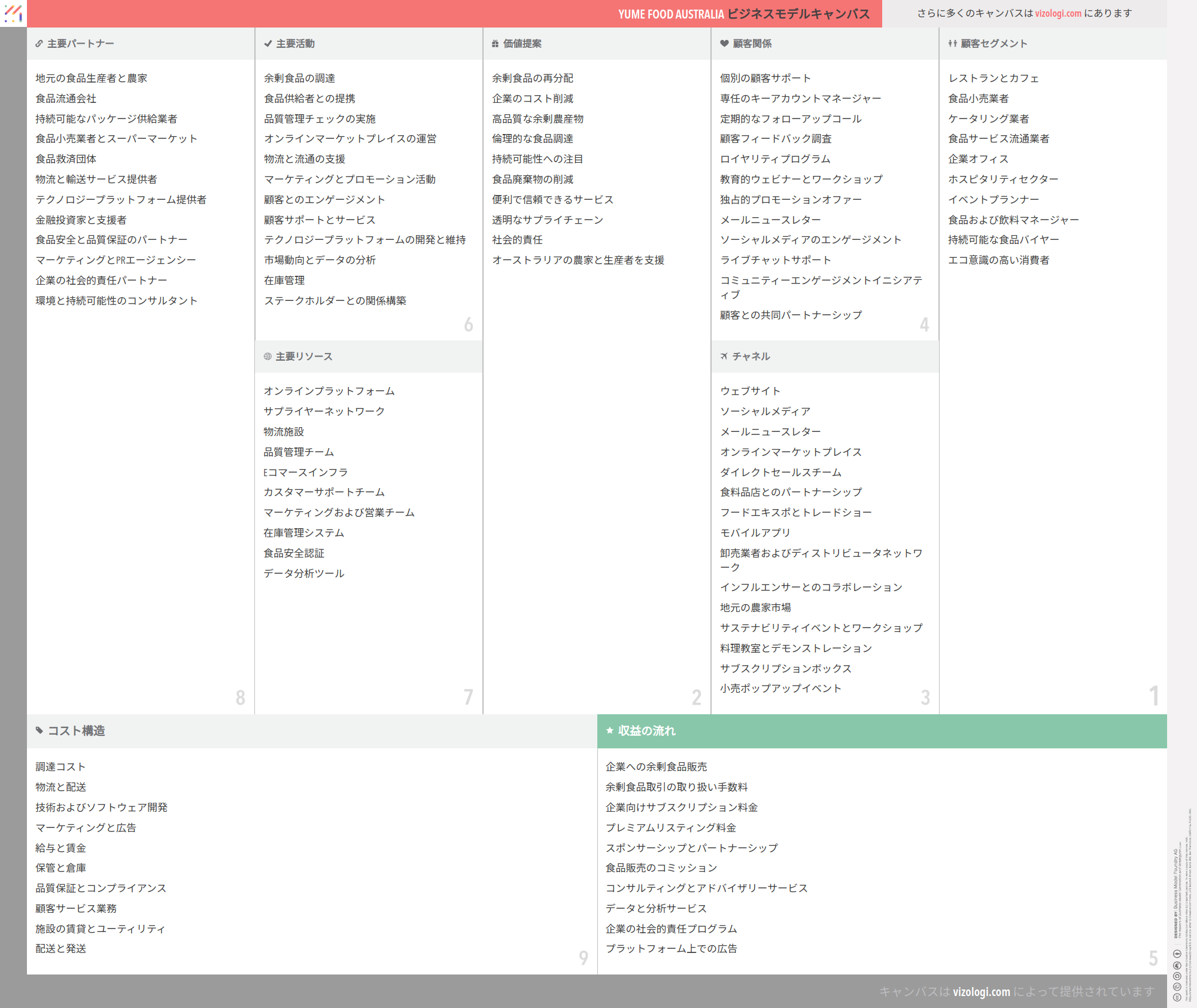Click the モバイルアプリ channel entry

click(755, 532)
